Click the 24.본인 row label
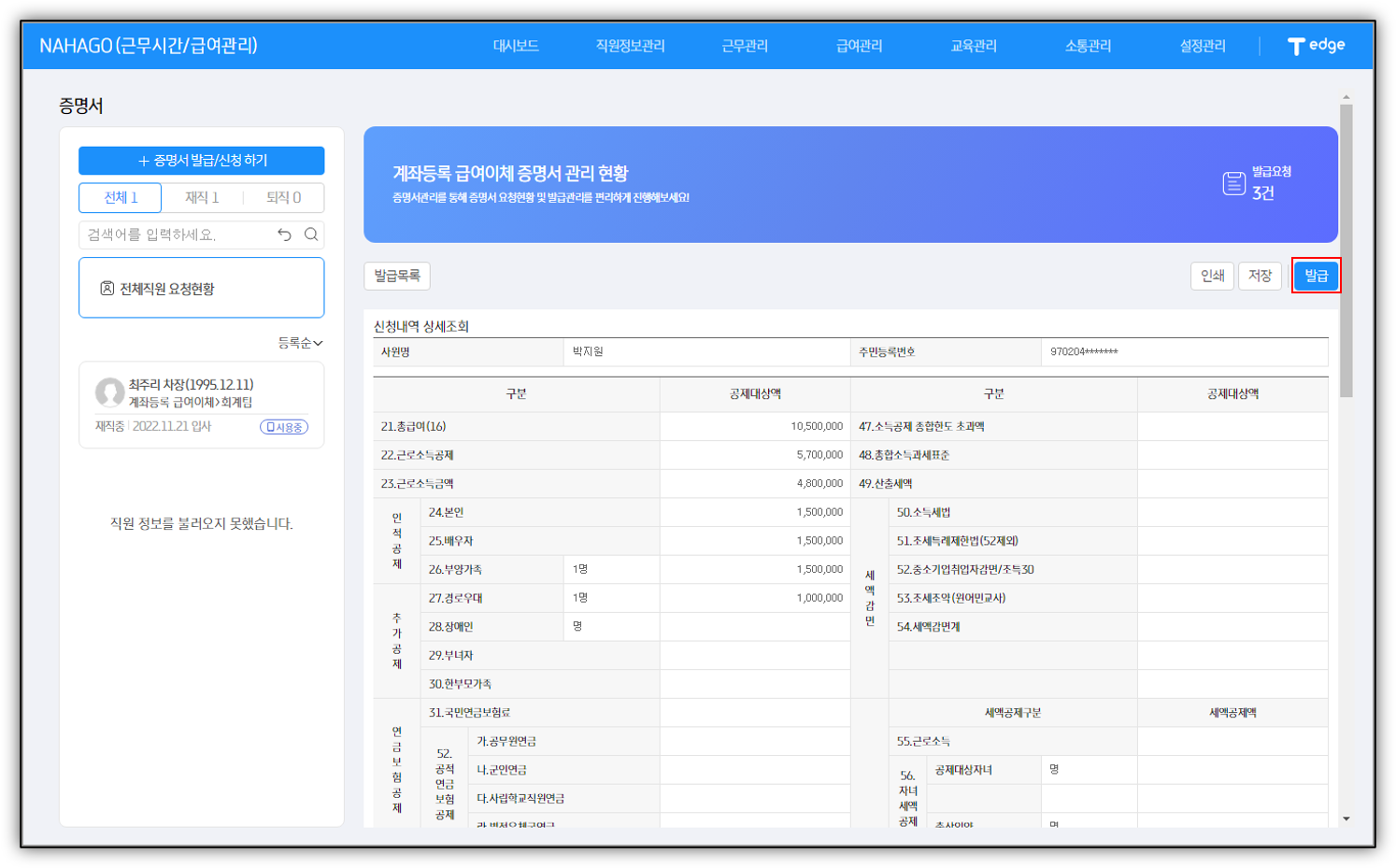 pos(446,513)
